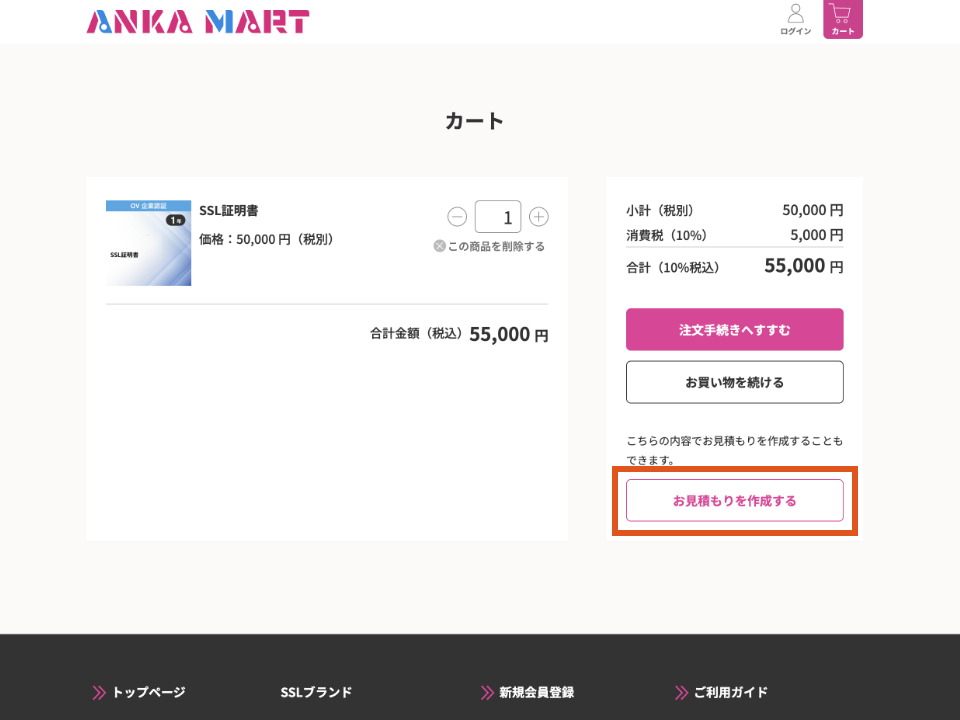Click the chevron icon beside ご利用ガイド
960x720 pixels.
pyautogui.click(x=682, y=692)
